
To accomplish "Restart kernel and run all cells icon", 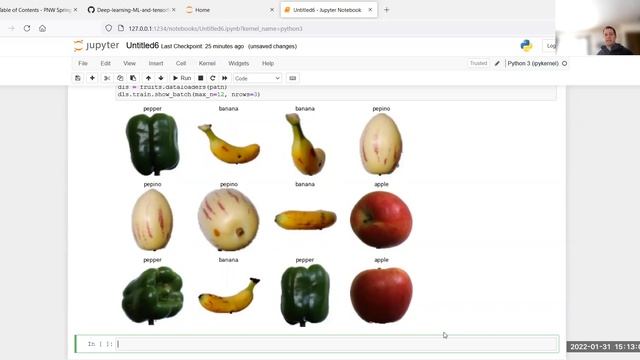I will [224, 78].
